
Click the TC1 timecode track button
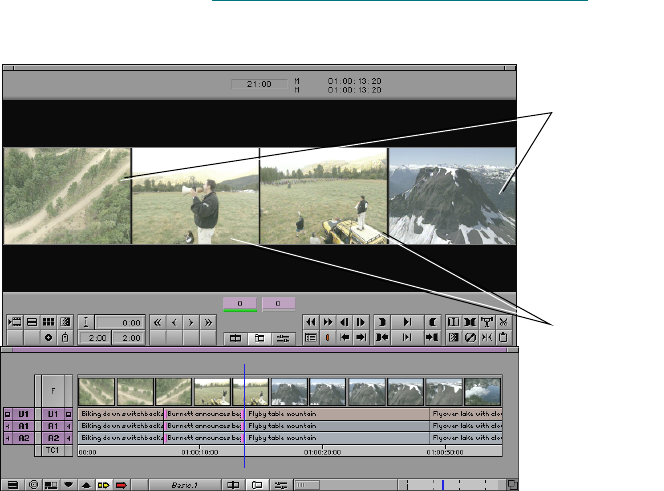pos(53,450)
